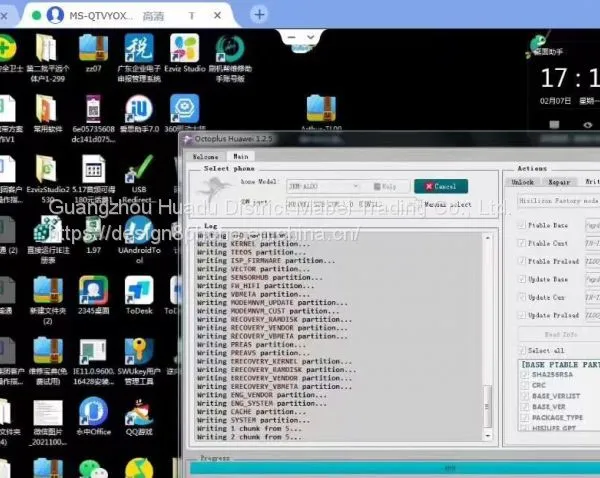The height and width of the screenshot is (478, 600).
Task: Click the Update Base file path field
Action: tap(593, 279)
